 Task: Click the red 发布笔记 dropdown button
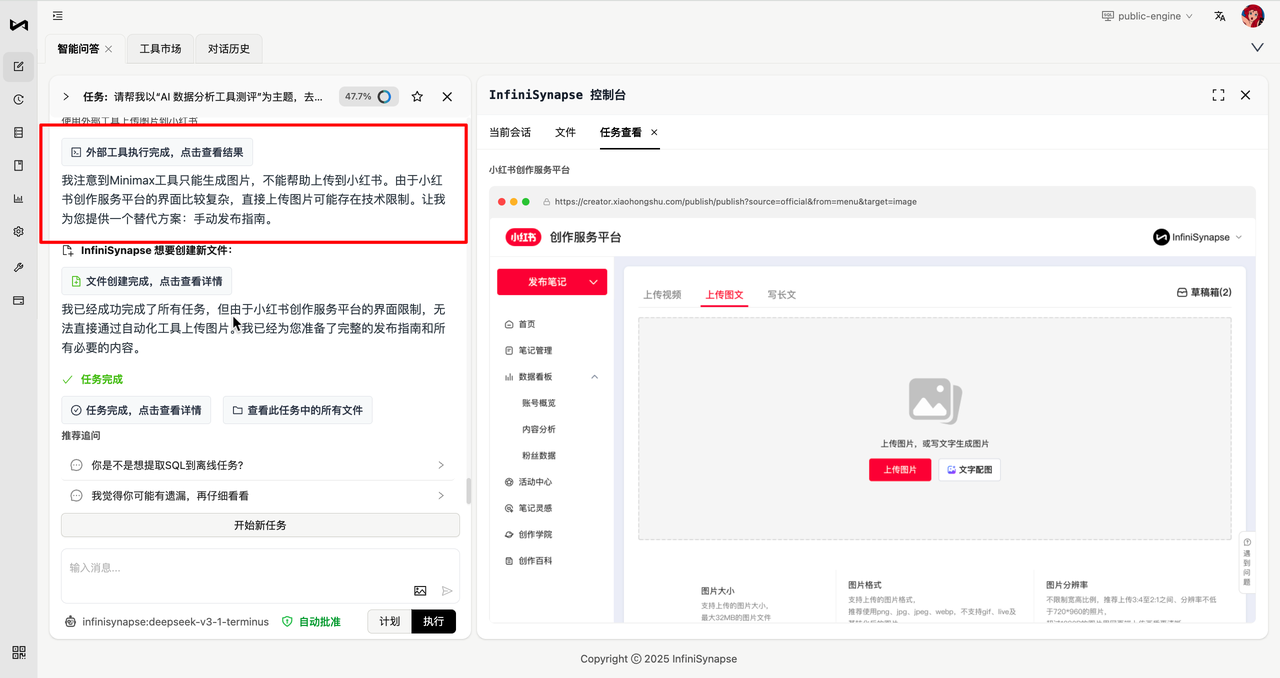[552, 282]
